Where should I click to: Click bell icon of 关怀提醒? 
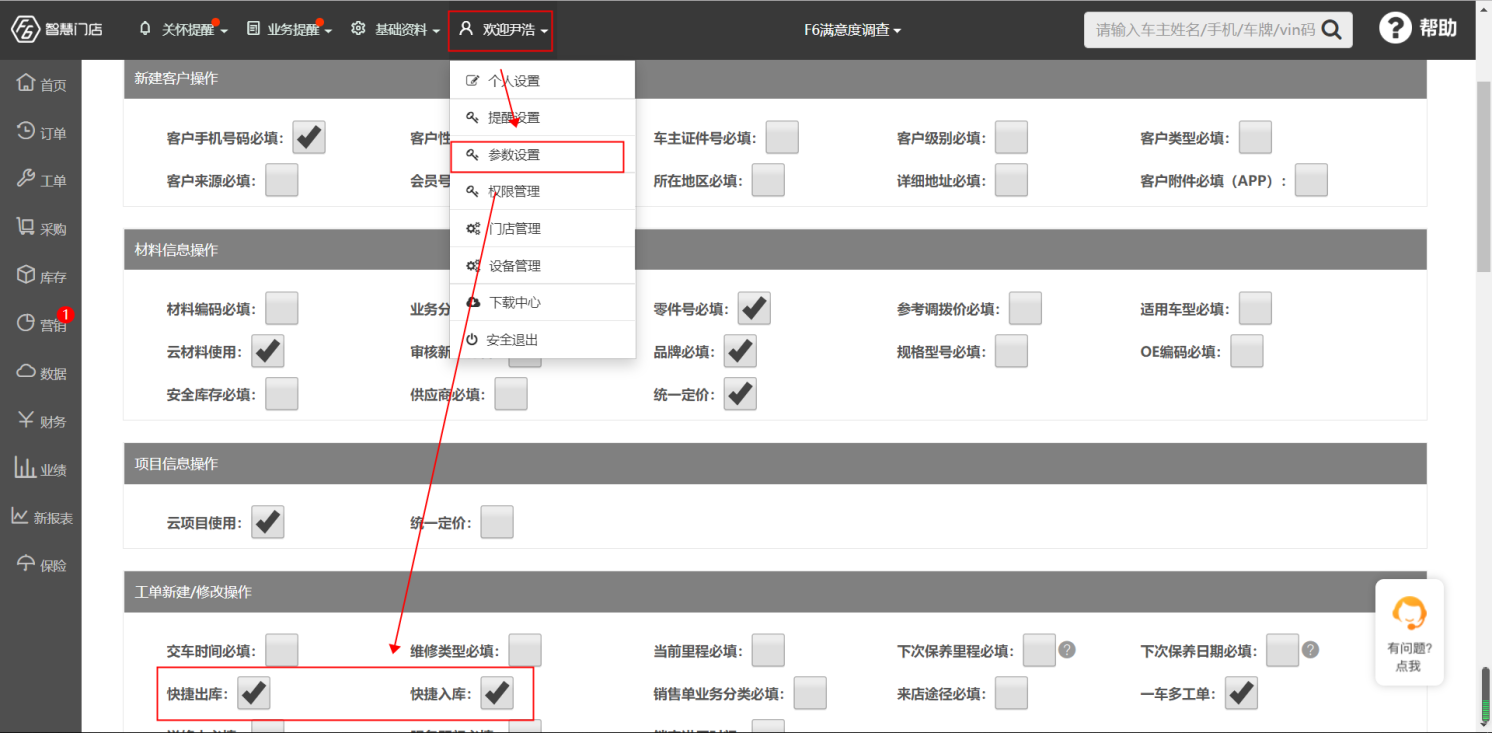(146, 29)
